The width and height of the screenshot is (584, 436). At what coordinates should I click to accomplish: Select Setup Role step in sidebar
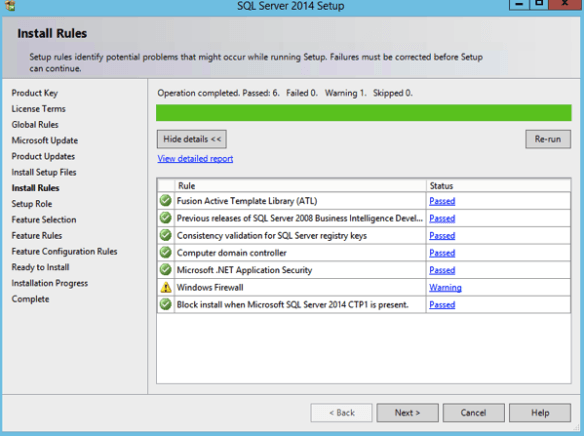point(32,204)
